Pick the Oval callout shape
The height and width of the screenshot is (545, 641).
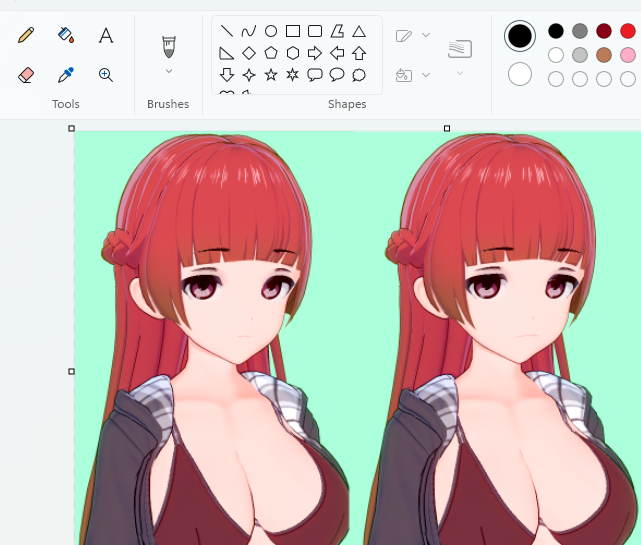(x=337, y=75)
